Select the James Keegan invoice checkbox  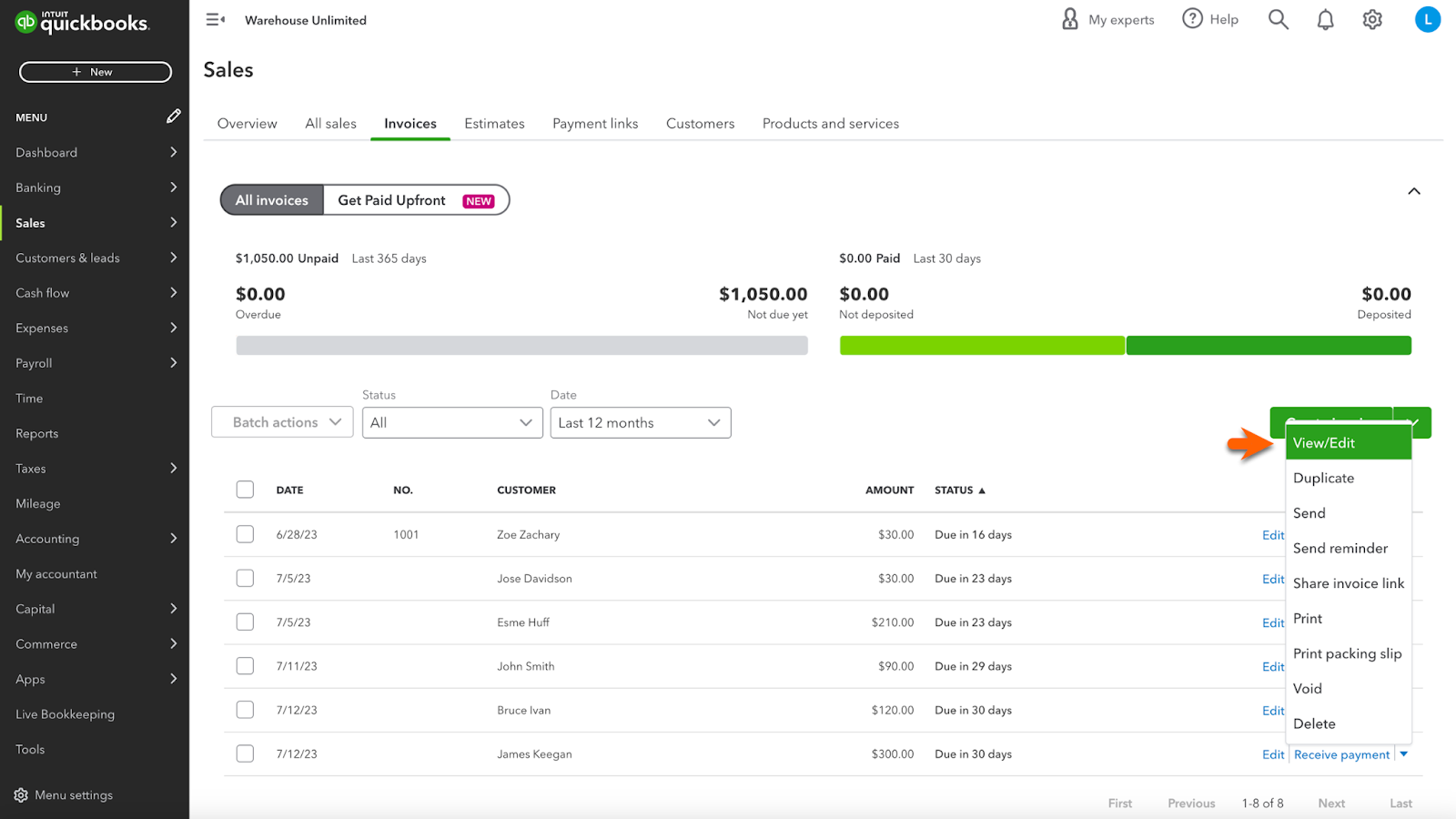coord(245,753)
